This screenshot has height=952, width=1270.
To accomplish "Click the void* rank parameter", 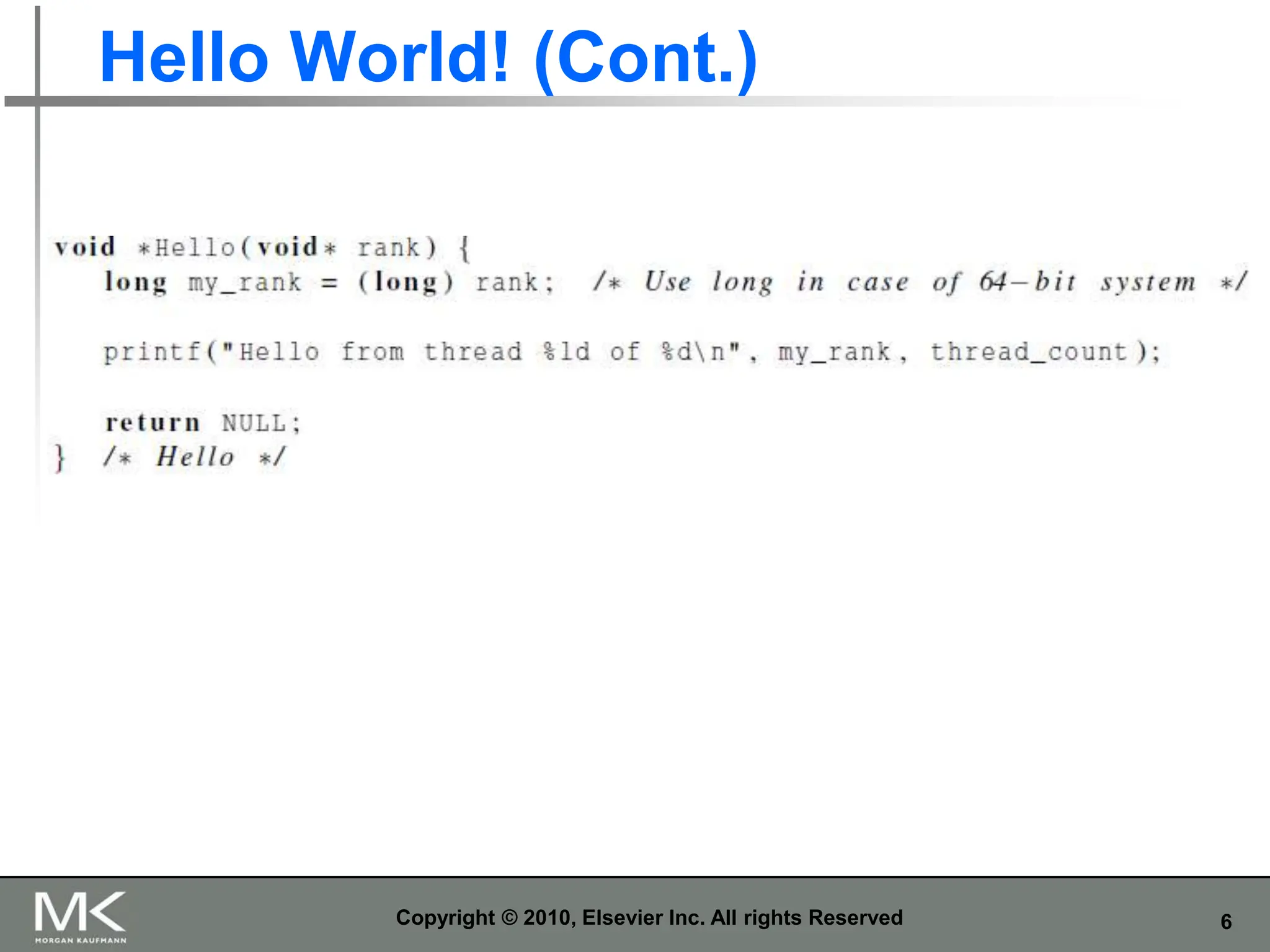I will pos(339,248).
